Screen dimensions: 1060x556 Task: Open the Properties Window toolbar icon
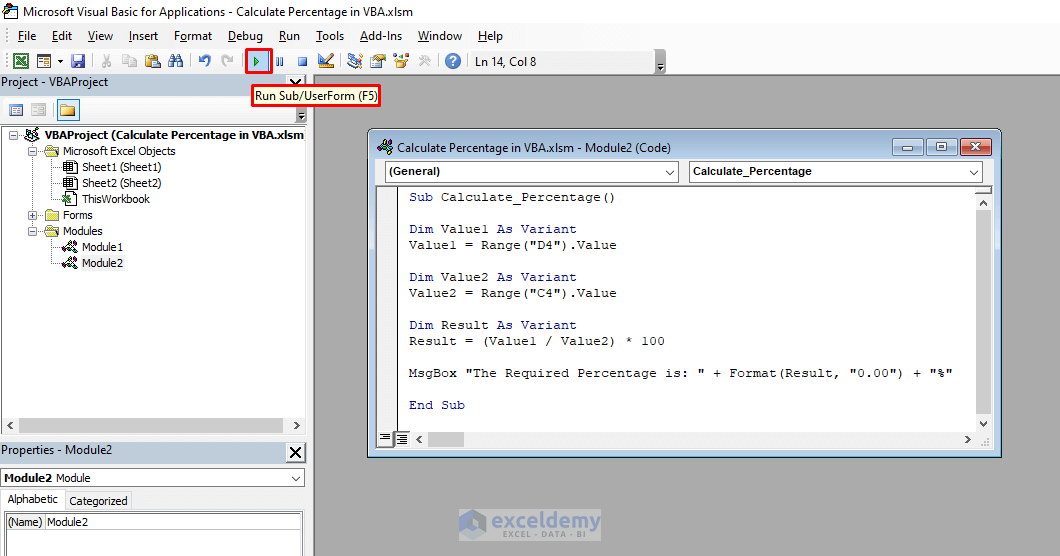[x=378, y=62]
